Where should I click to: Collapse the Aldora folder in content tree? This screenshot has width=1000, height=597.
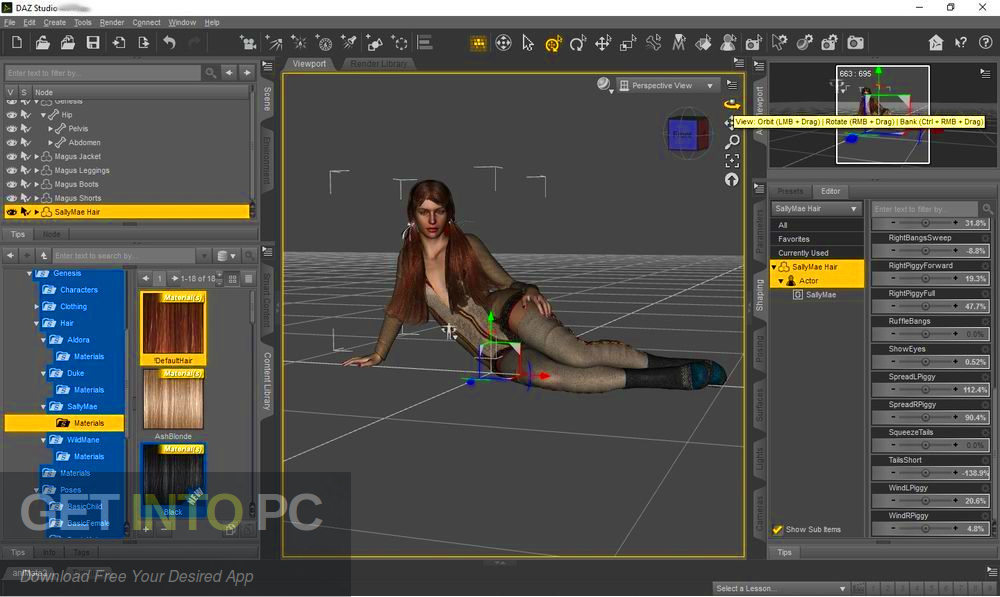(43, 340)
